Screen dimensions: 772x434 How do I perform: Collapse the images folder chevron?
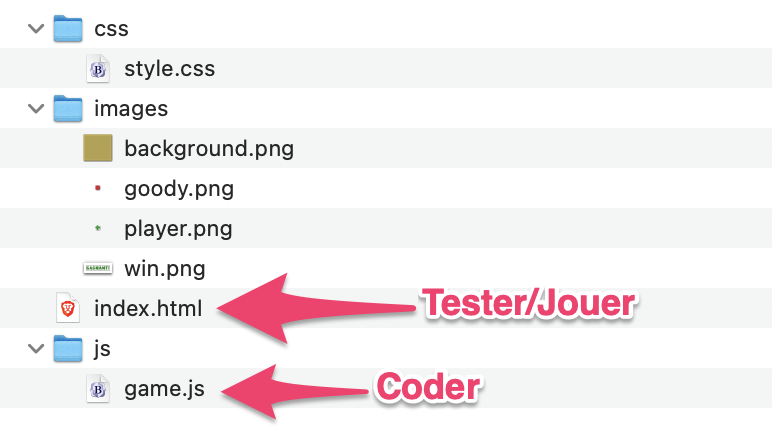pos(35,108)
